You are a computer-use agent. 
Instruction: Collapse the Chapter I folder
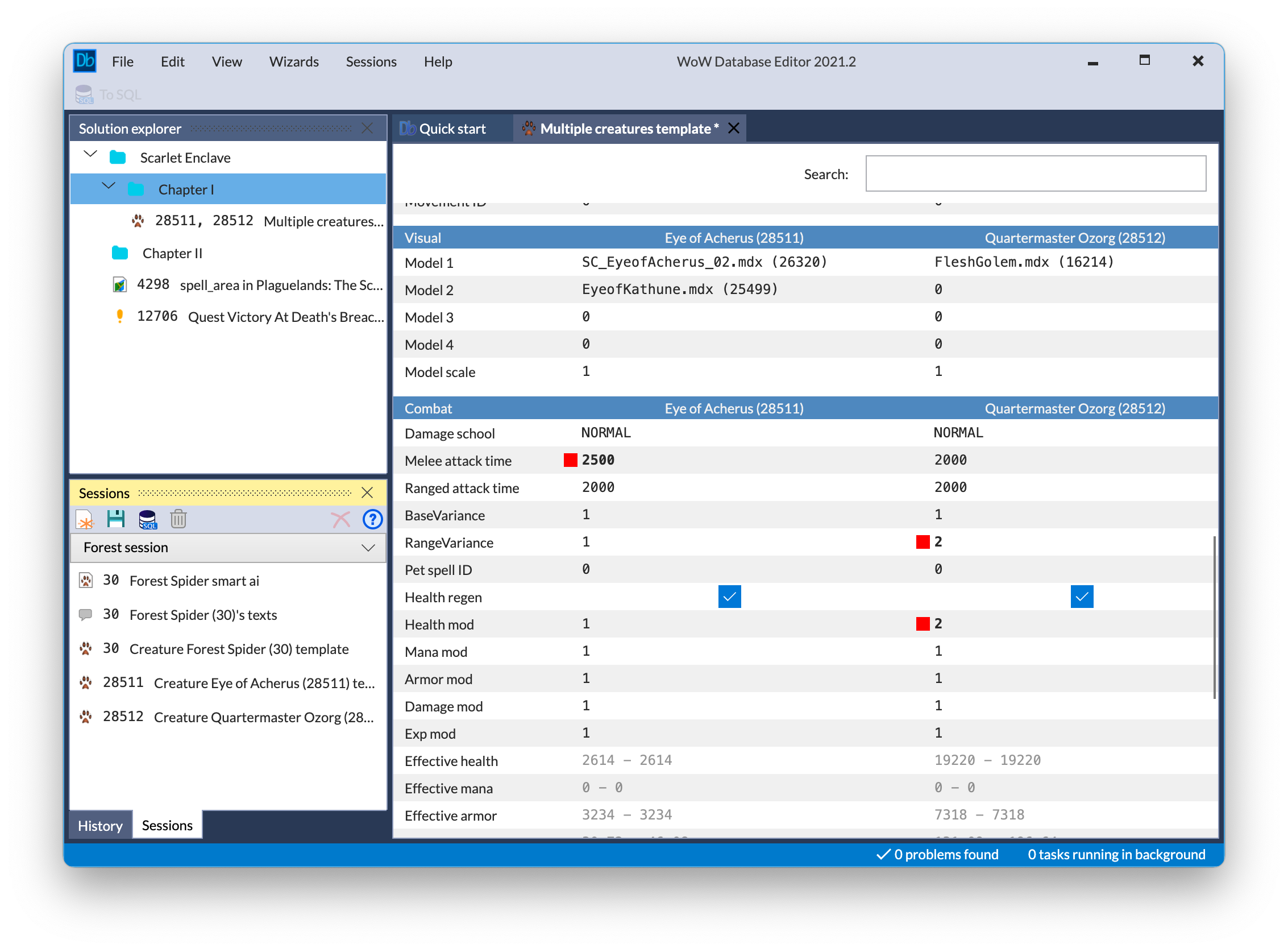click(x=109, y=187)
